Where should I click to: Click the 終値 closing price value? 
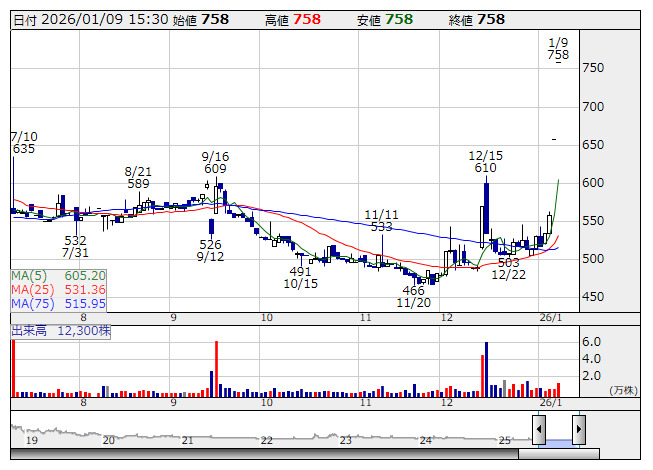pos(491,19)
